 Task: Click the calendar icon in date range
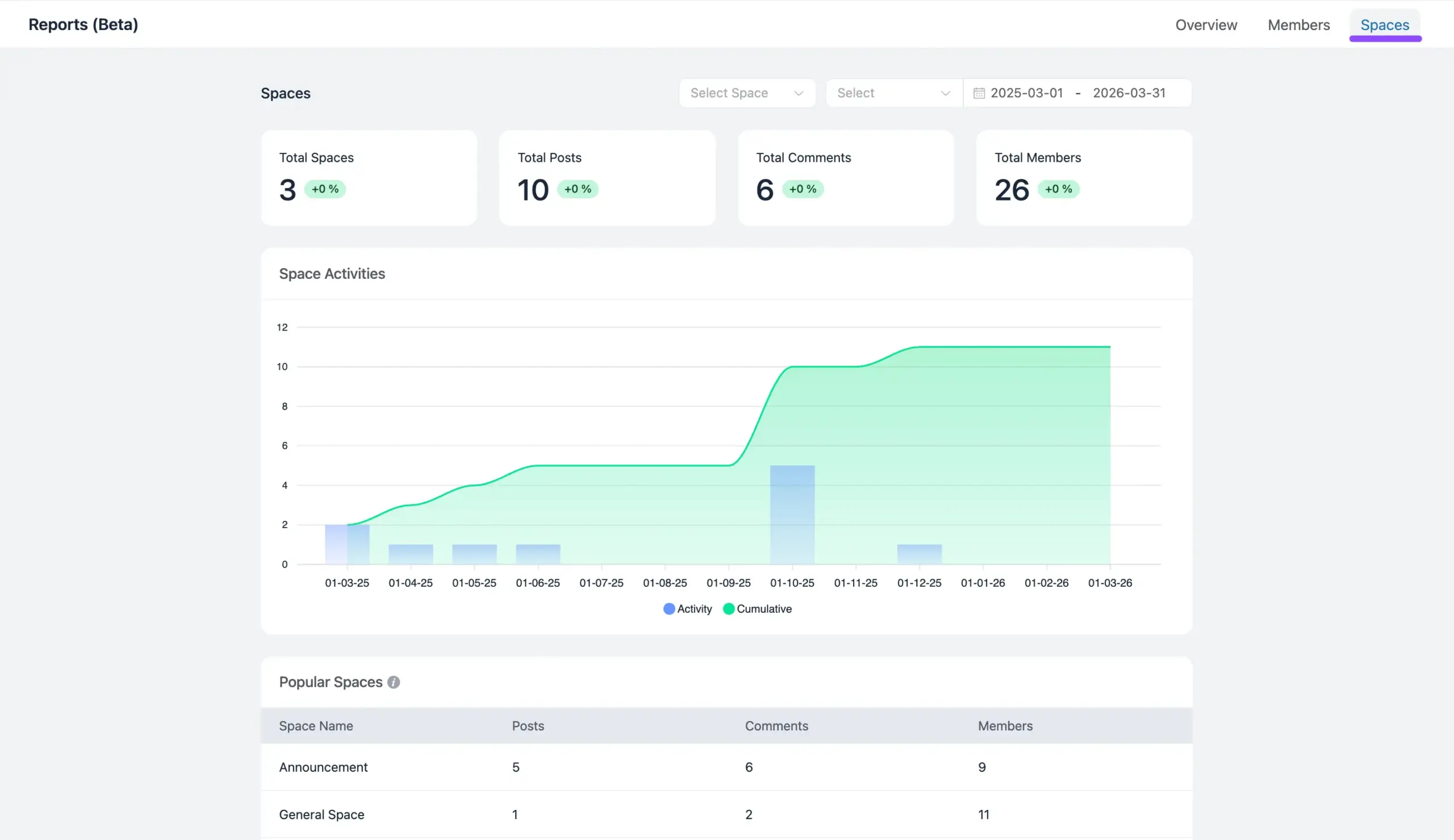coord(979,93)
